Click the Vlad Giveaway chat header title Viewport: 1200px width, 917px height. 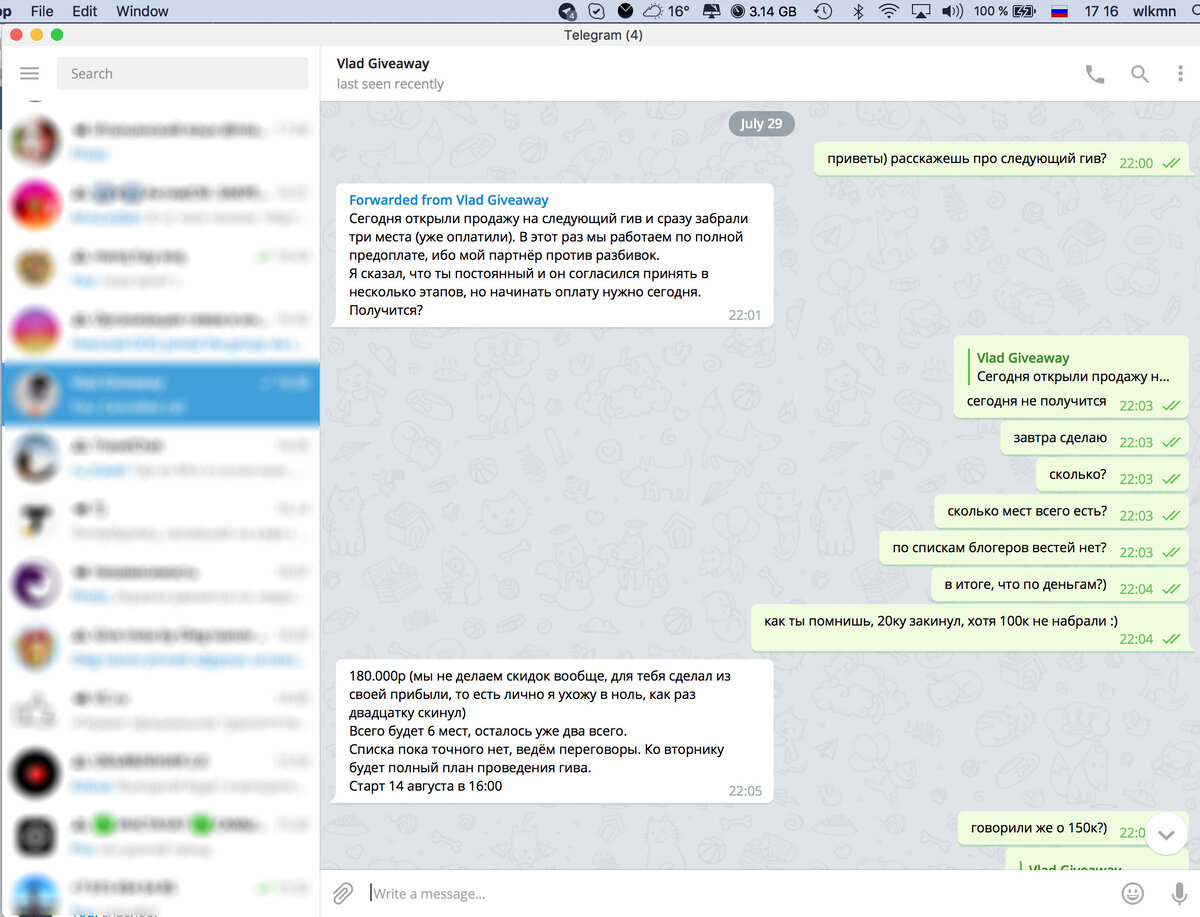click(x=383, y=64)
